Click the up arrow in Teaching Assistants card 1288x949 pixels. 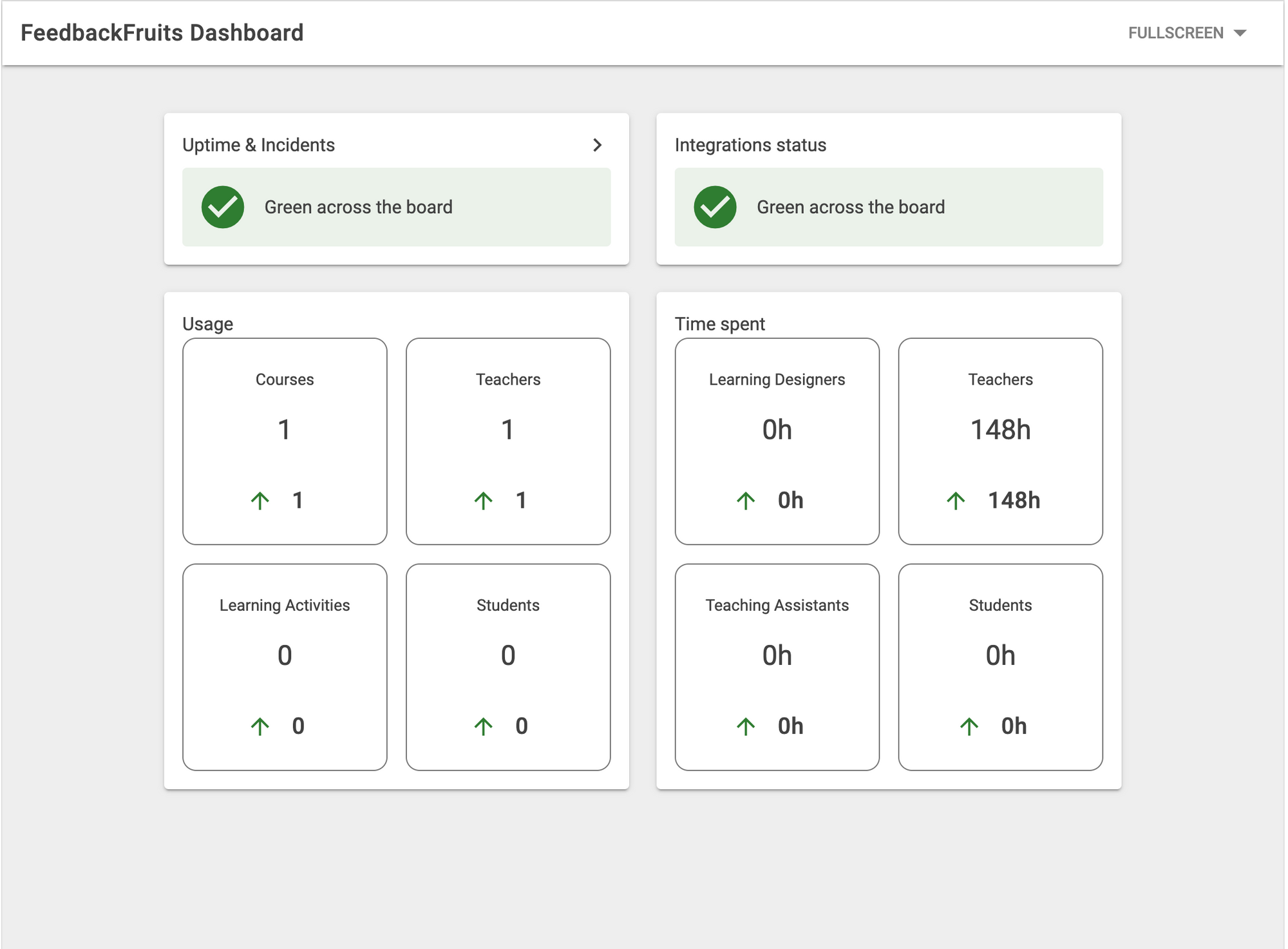(x=746, y=726)
